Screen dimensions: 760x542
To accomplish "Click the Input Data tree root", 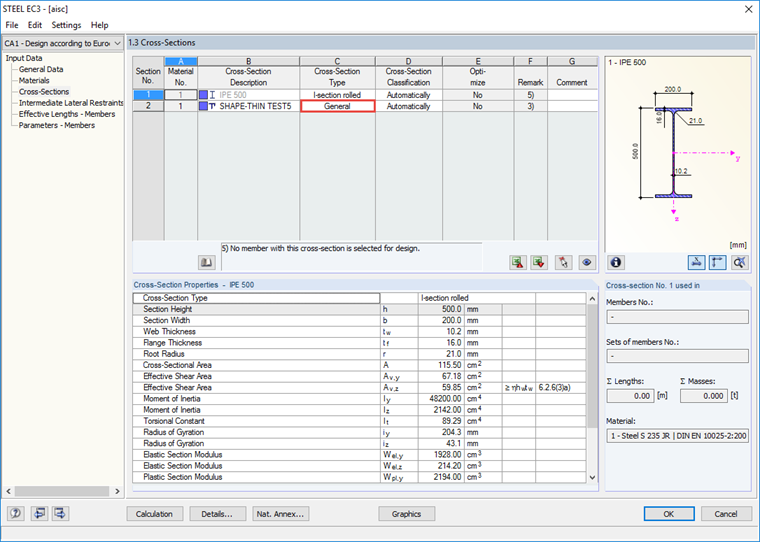I will point(24,58).
